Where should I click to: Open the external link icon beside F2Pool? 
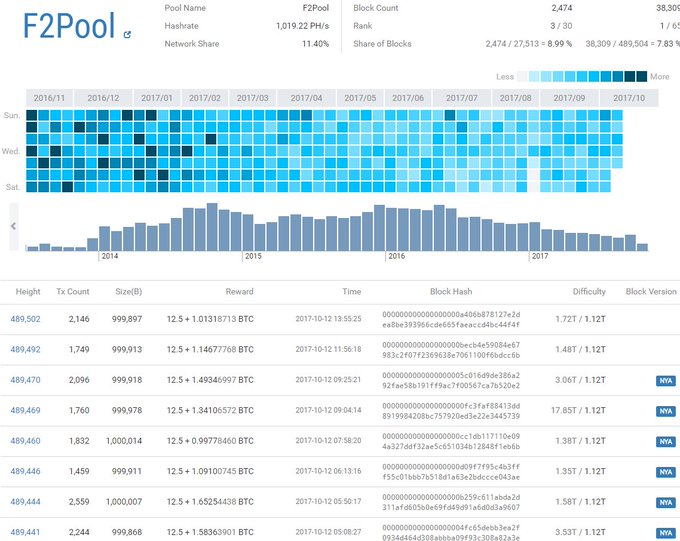click(x=127, y=34)
